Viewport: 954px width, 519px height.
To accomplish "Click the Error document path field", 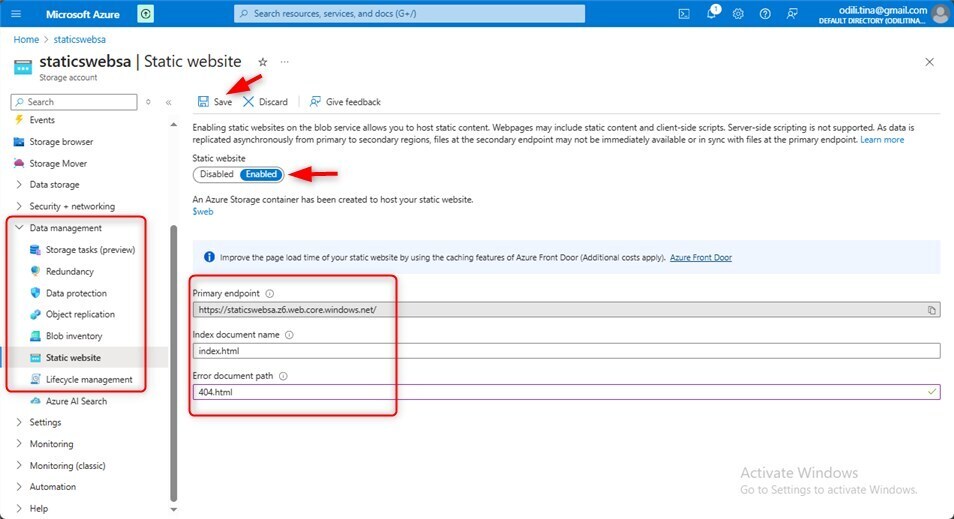I will 566,392.
